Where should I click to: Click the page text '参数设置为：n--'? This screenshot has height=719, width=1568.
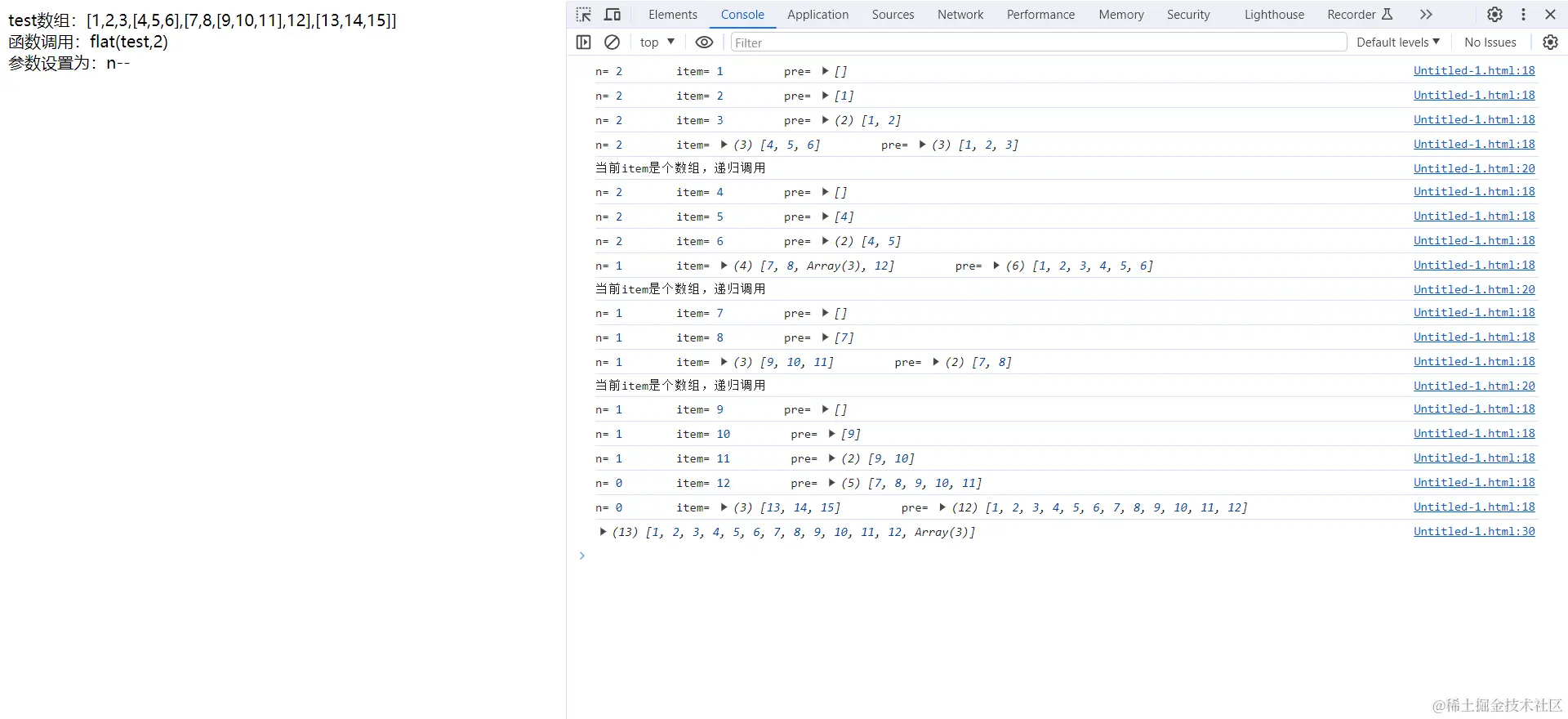point(69,63)
